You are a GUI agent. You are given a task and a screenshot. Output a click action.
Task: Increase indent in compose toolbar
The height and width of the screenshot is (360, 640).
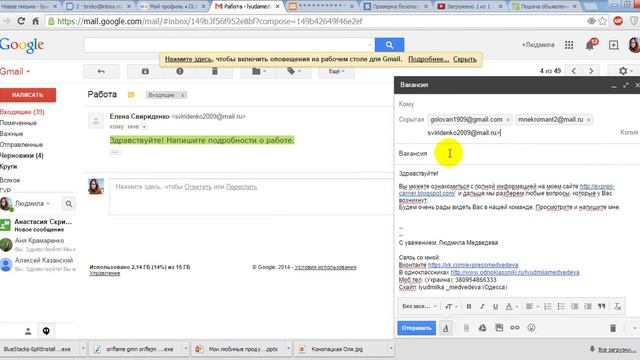[588, 307]
